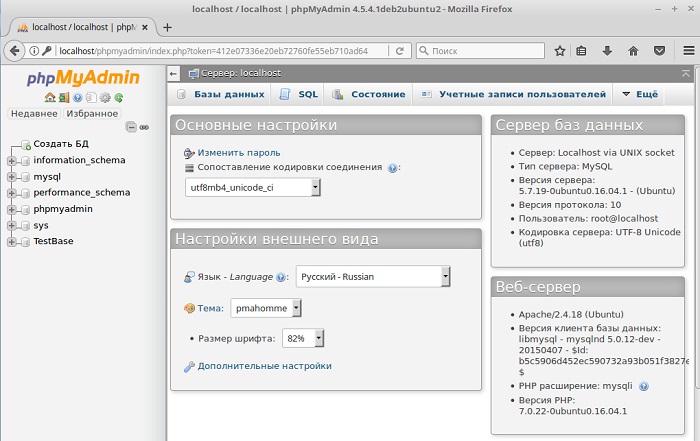The height and width of the screenshot is (441, 700).
Task: Toggle the link with main panel chain icon
Action: (144, 127)
